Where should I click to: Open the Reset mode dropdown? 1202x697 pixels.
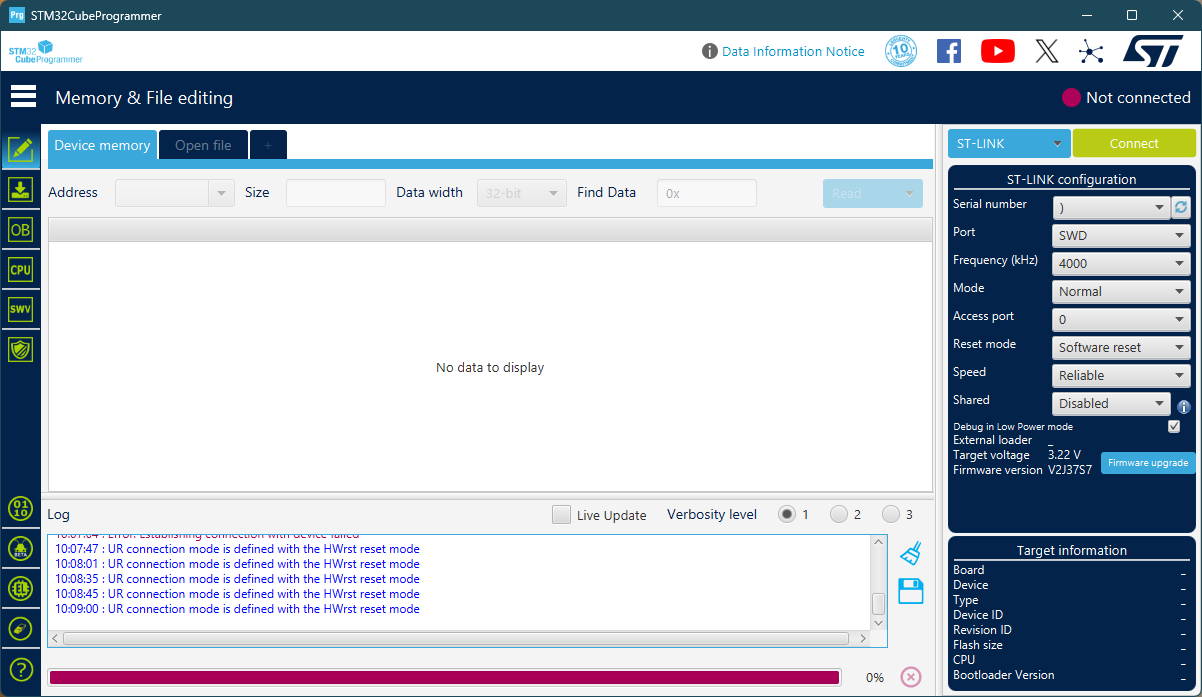pyautogui.click(x=1121, y=347)
